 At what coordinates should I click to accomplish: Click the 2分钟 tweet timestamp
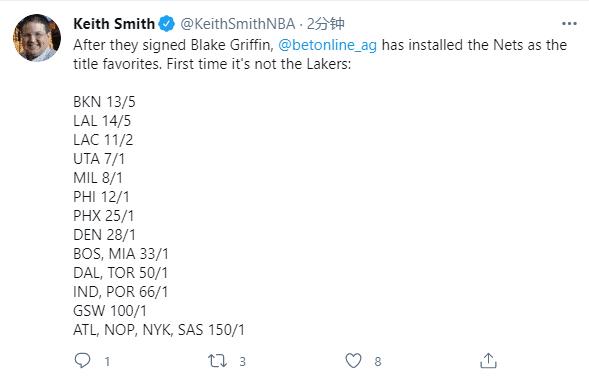pos(325,24)
